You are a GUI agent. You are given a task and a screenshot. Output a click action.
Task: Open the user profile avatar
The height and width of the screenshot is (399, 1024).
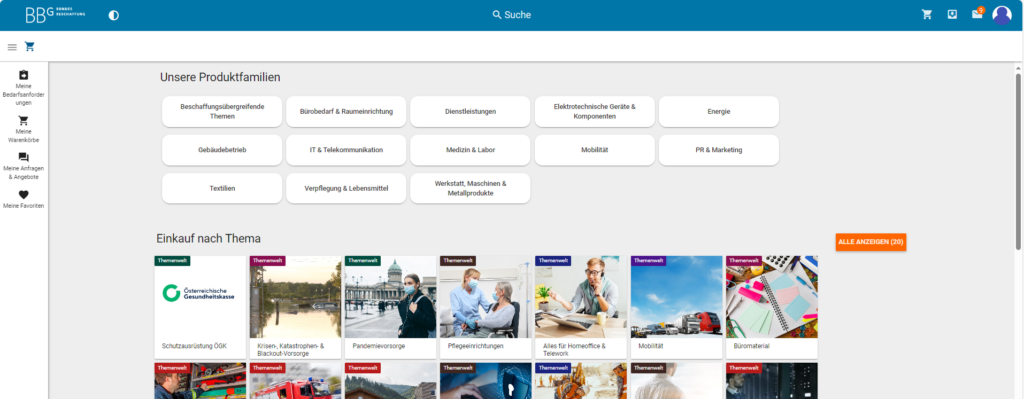[1002, 15]
